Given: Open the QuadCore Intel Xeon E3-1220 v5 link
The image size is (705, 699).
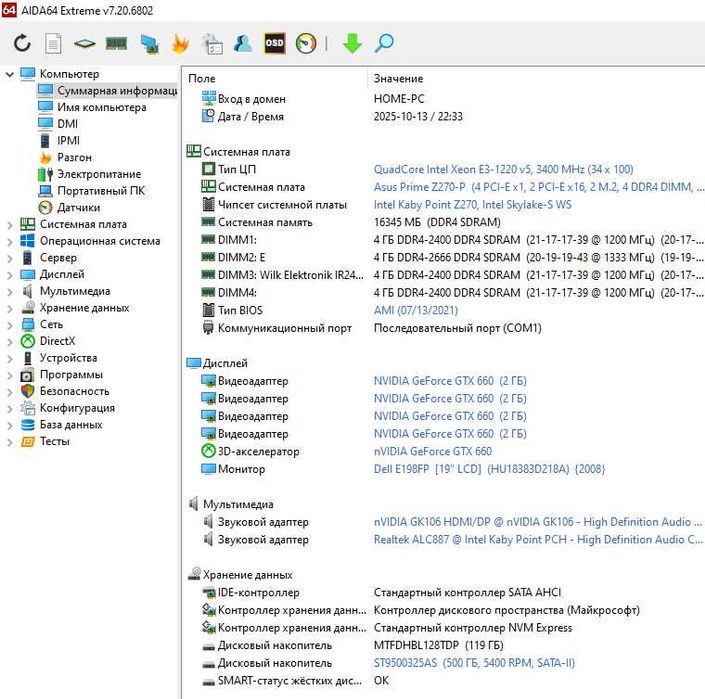Looking at the screenshot, I should pyautogui.click(x=503, y=169).
